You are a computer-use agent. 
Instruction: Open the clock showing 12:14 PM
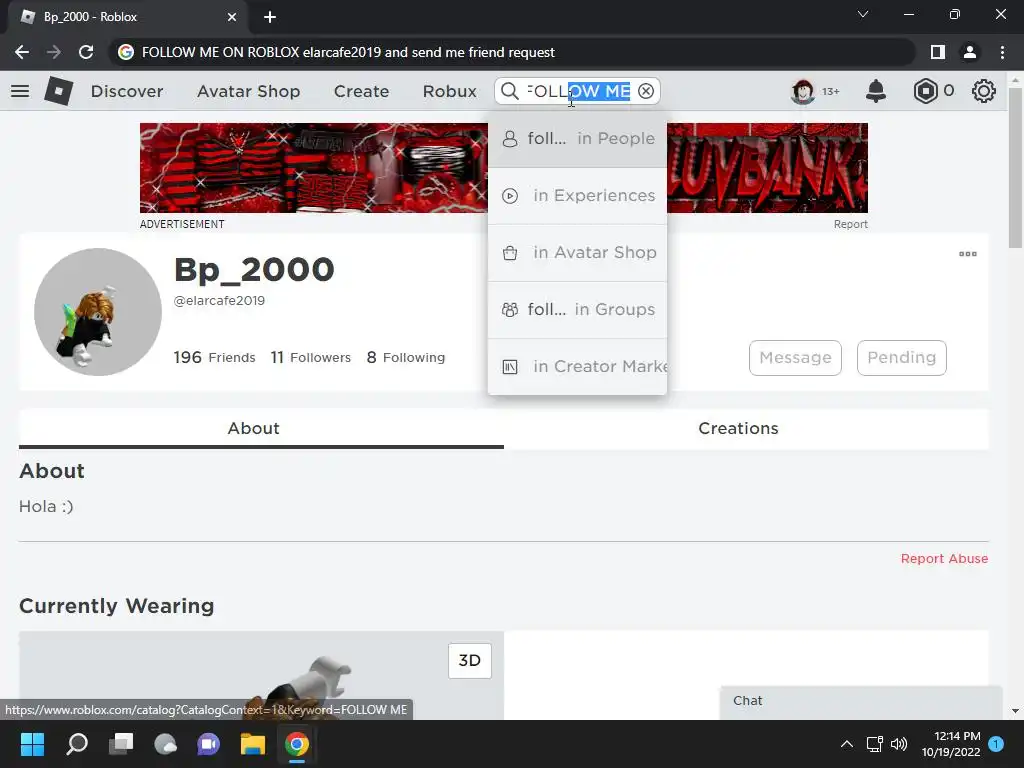click(x=951, y=744)
